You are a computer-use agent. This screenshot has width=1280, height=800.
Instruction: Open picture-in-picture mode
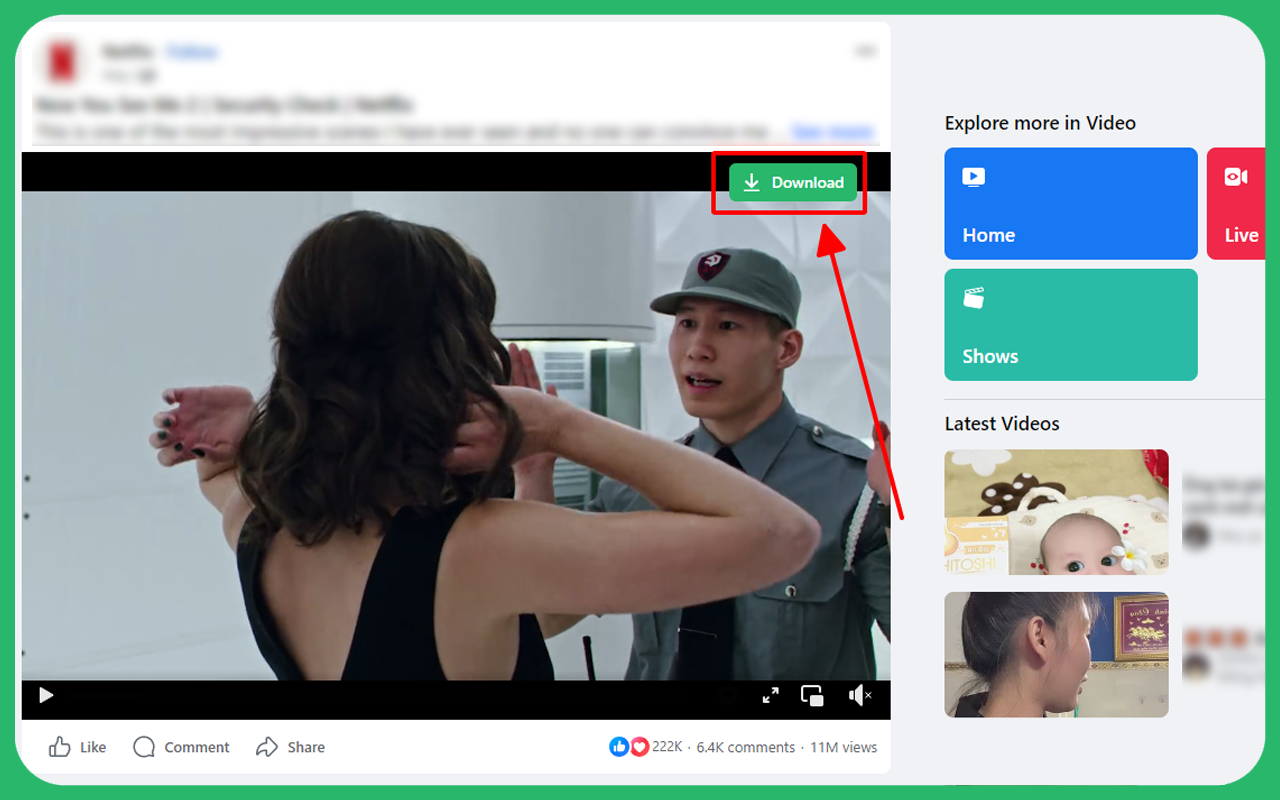point(812,695)
